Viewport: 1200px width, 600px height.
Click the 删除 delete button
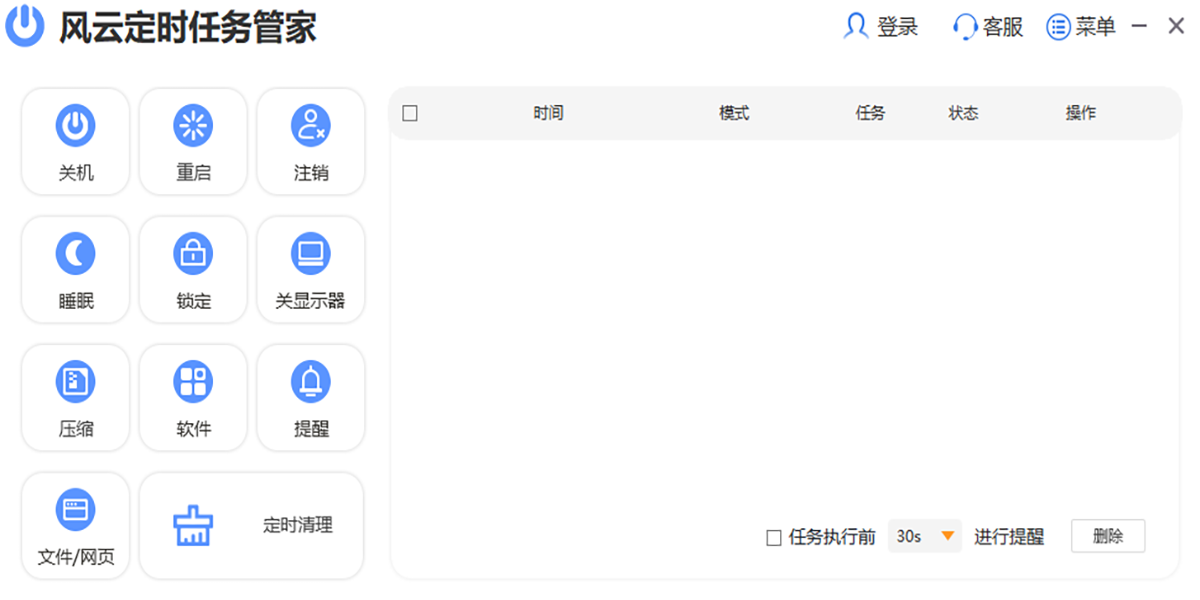click(x=1108, y=536)
